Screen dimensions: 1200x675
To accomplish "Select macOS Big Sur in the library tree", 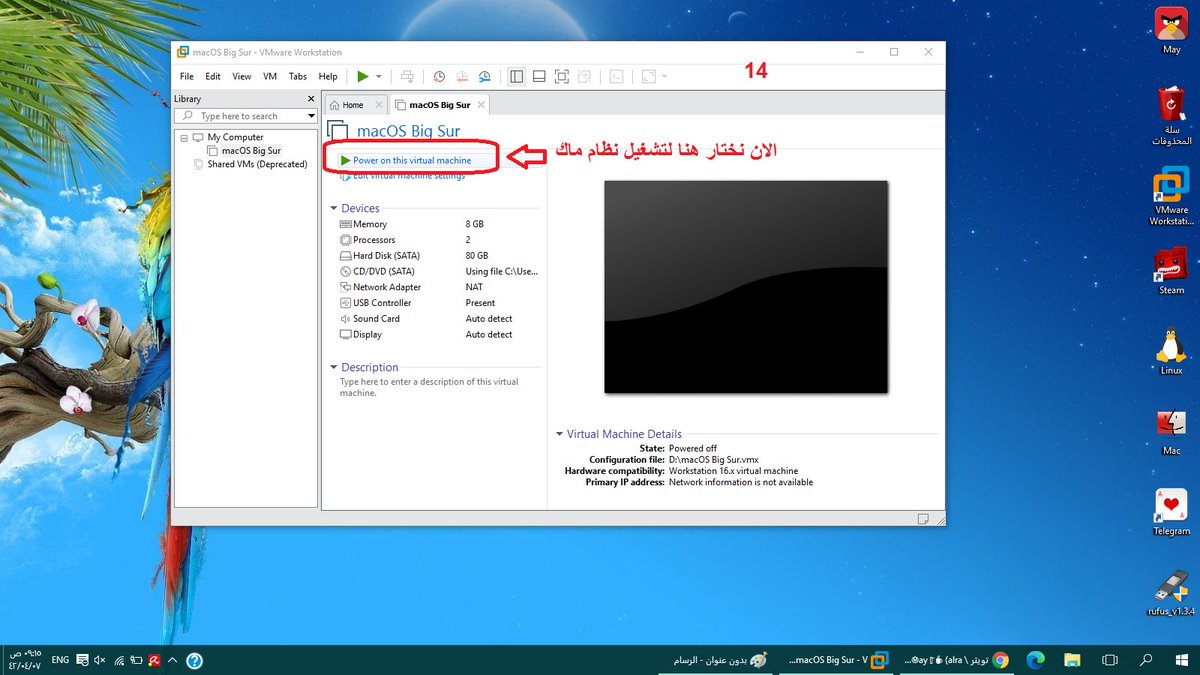I will pyautogui.click(x=251, y=151).
